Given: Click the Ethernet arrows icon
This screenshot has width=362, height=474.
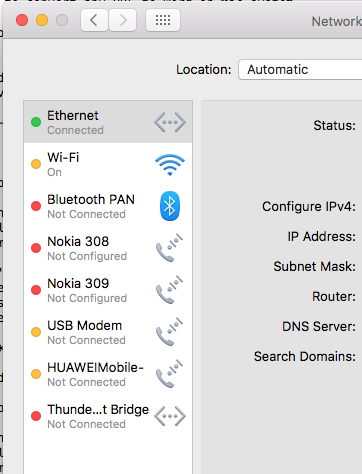Looking at the screenshot, I should [x=170, y=122].
